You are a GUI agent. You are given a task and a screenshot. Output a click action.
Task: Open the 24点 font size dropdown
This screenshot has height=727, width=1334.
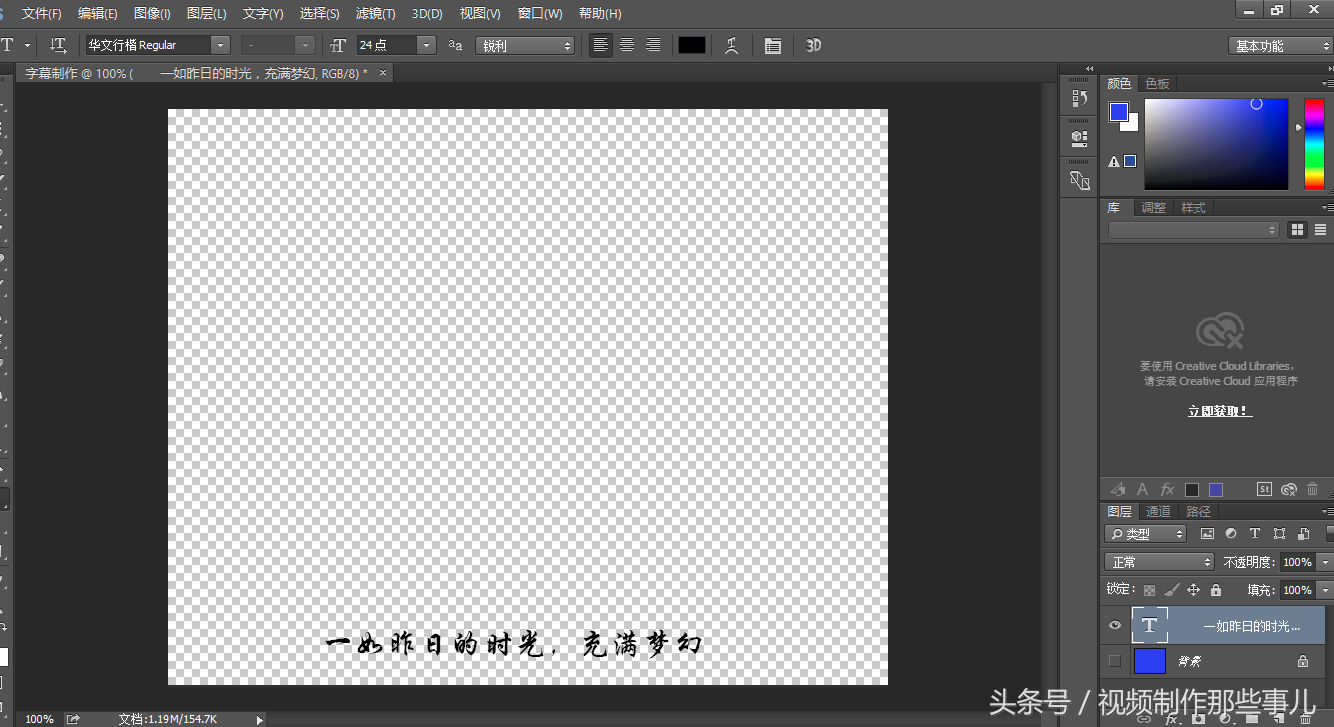click(427, 45)
